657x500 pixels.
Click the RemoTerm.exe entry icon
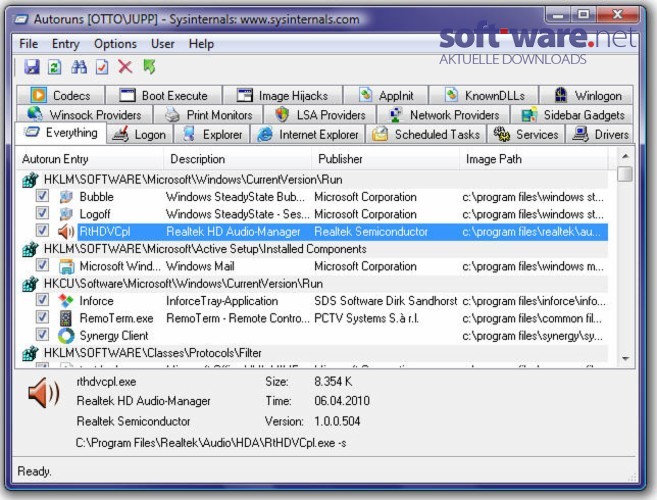click(66, 318)
